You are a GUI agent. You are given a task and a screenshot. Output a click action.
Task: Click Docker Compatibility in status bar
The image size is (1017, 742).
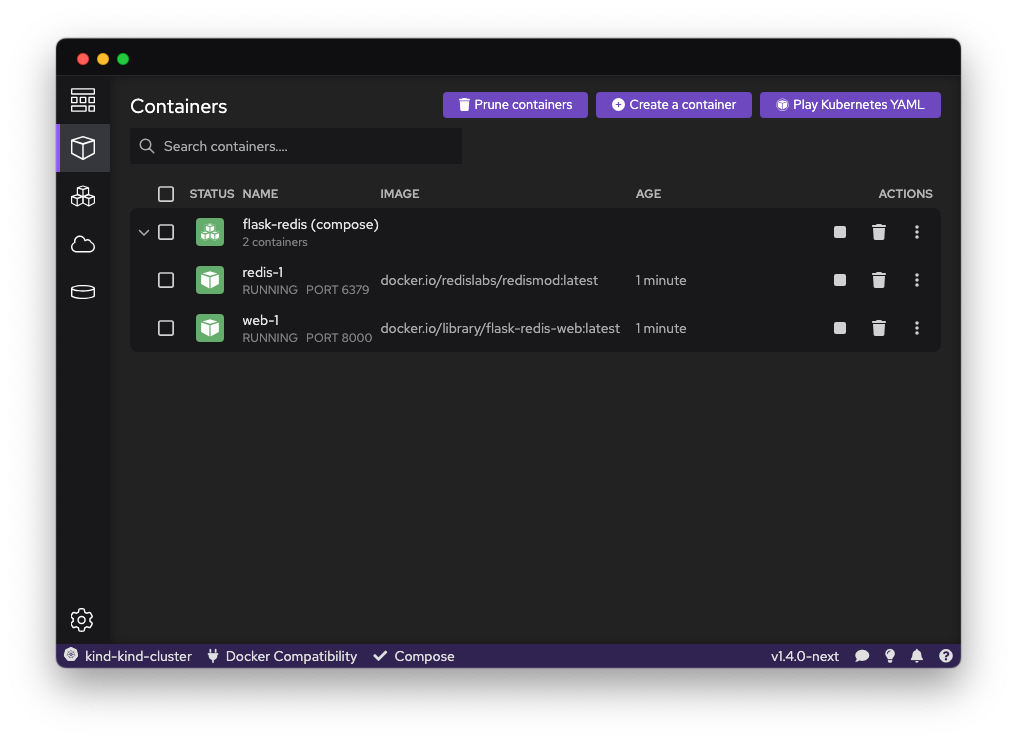pyautogui.click(x=282, y=656)
